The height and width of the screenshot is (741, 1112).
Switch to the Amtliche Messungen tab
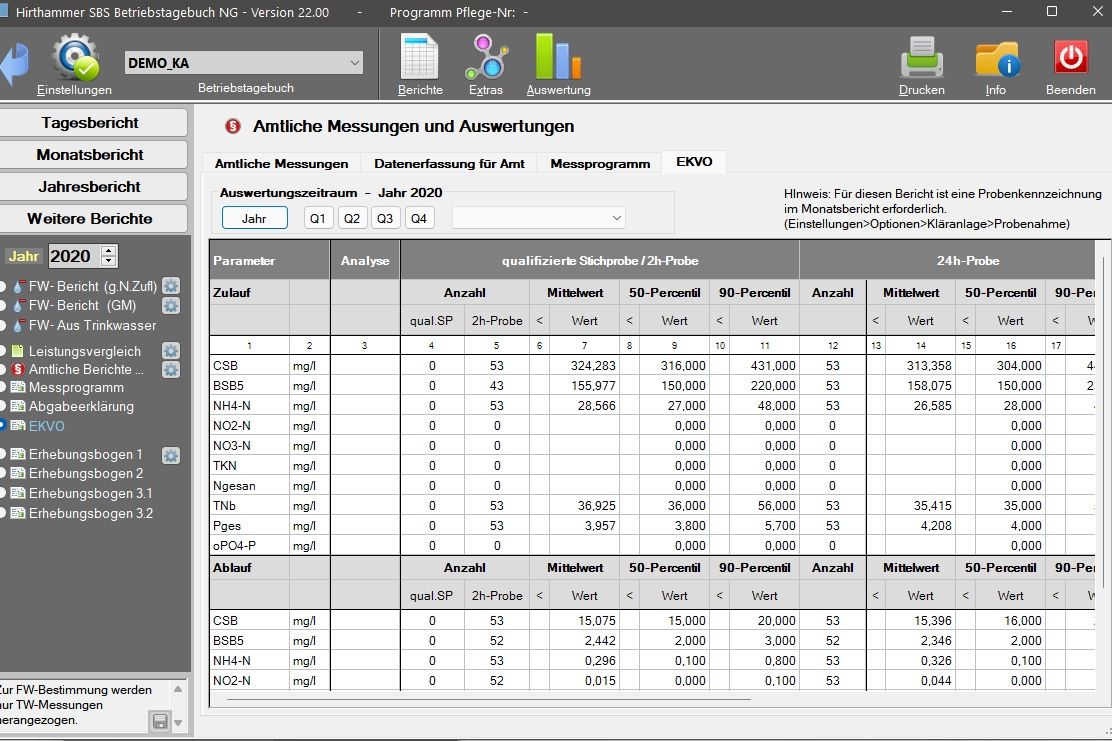[281, 163]
